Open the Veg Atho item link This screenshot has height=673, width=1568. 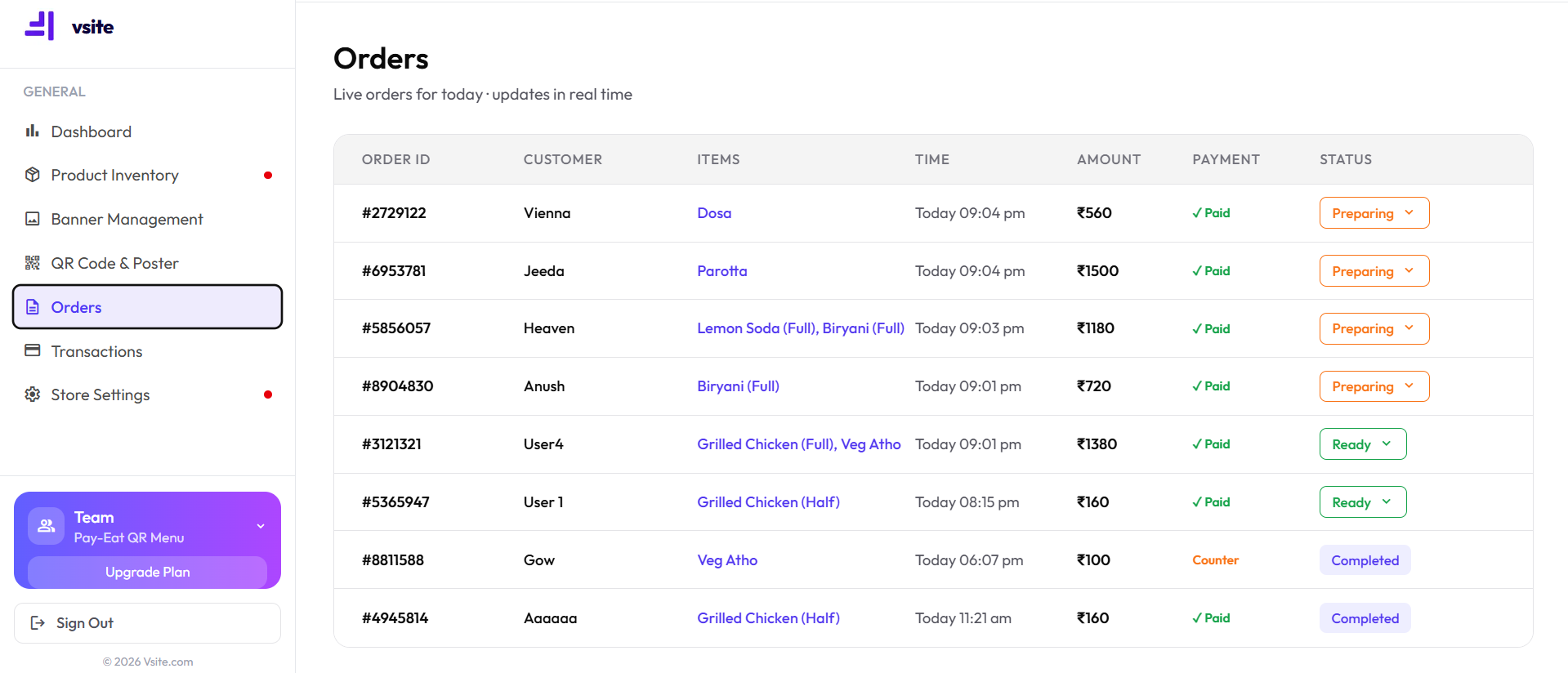[727, 560]
